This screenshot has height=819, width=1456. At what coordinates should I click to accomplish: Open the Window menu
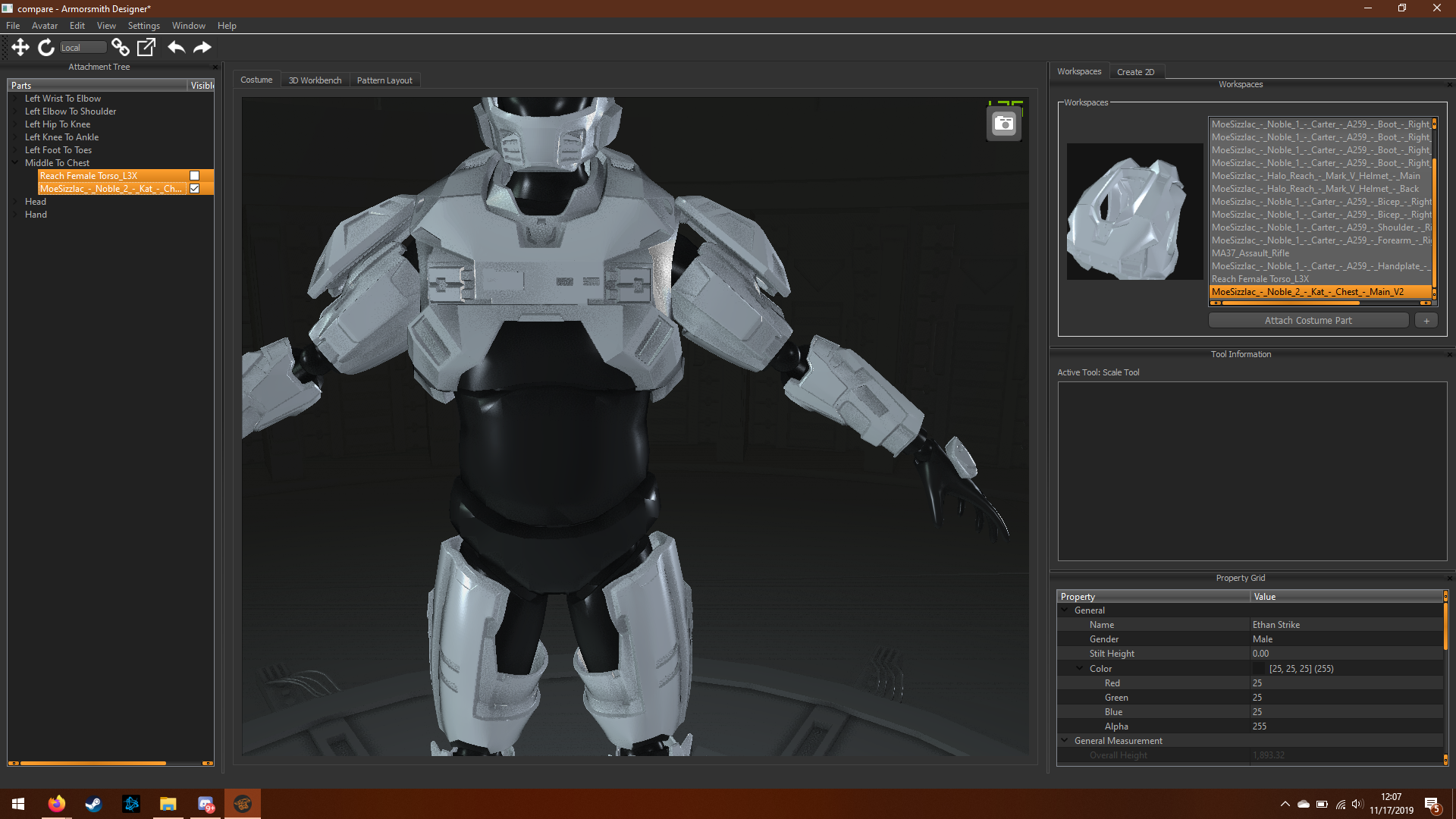tap(189, 26)
